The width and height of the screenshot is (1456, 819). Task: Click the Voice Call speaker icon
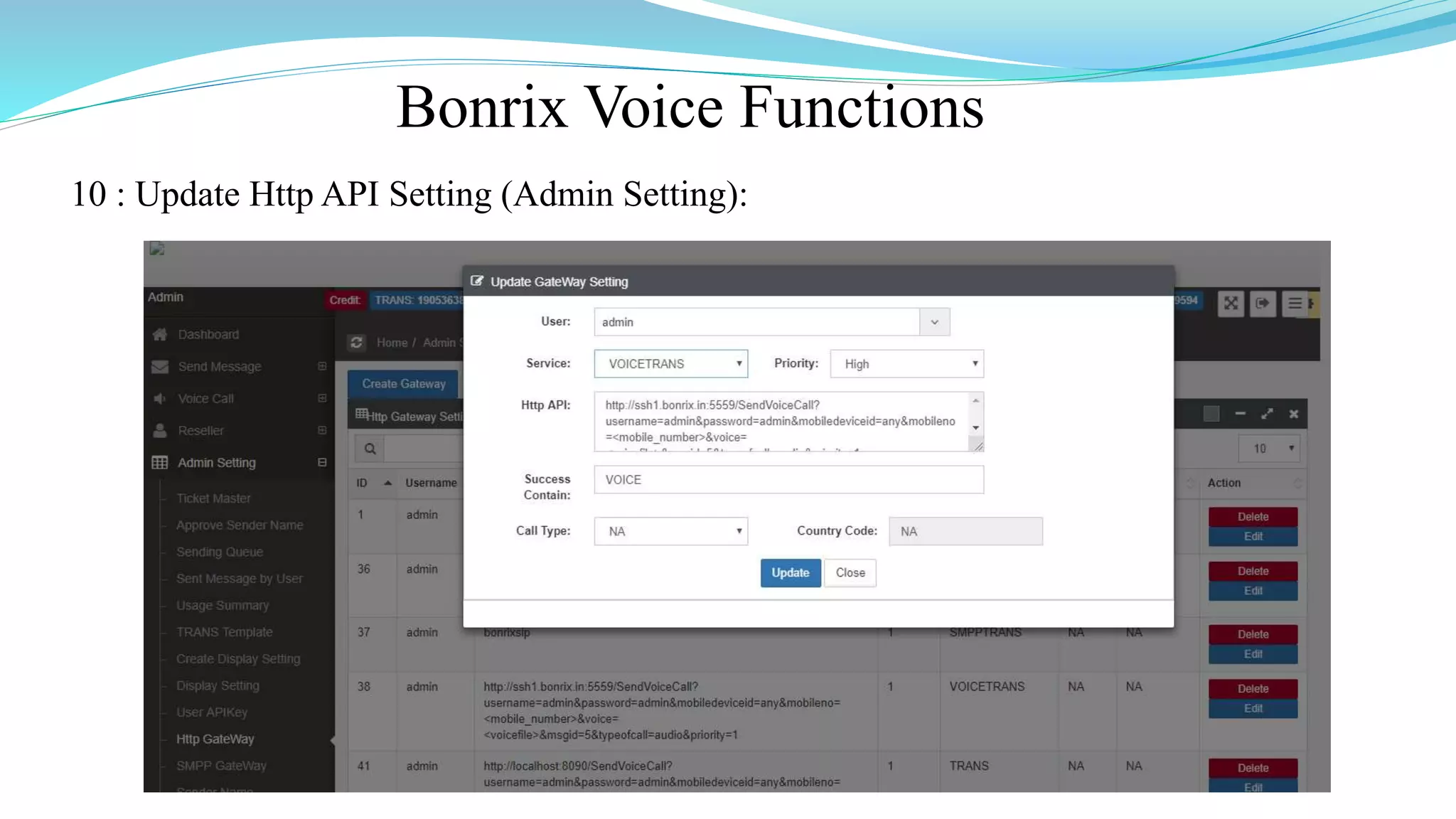click(x=160, y=398)
